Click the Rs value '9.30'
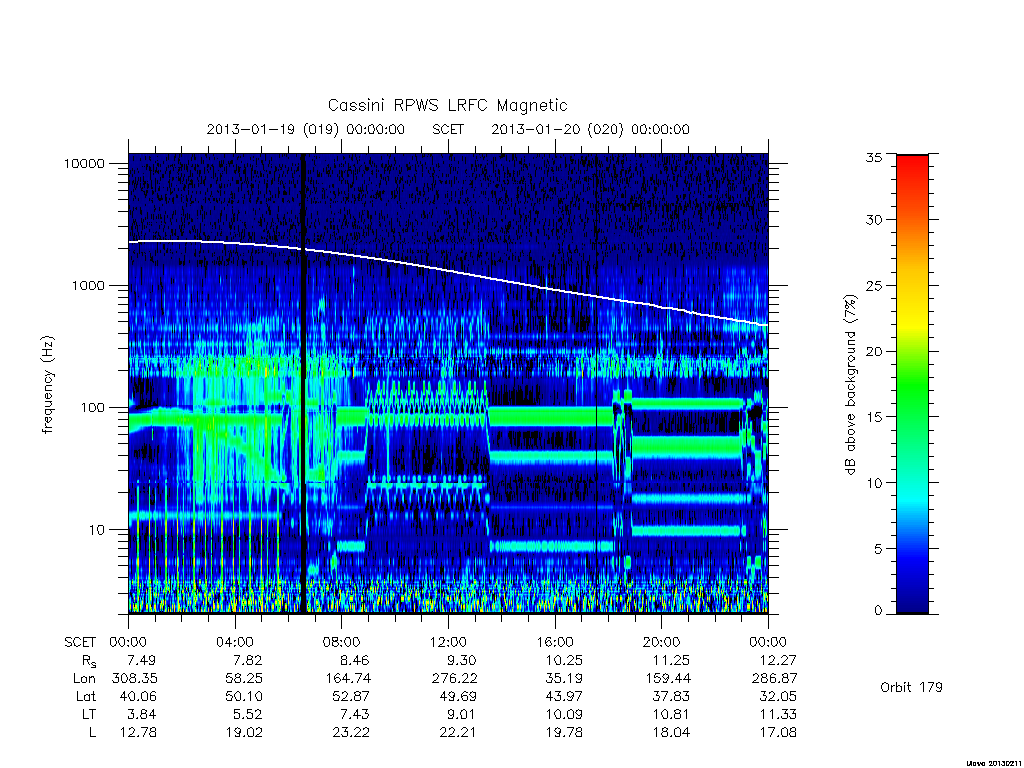Viewport: 1024px width, 768px height. [x=462, y=660]
